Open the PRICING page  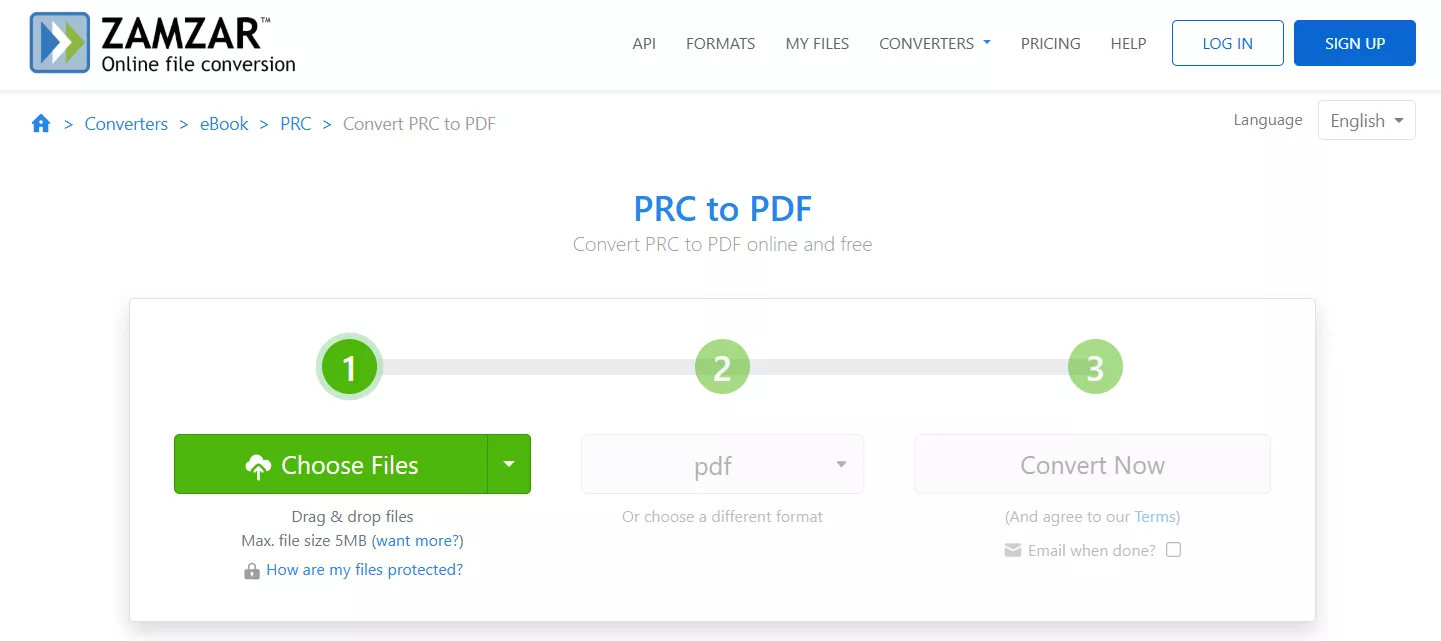pos(1050,43)
